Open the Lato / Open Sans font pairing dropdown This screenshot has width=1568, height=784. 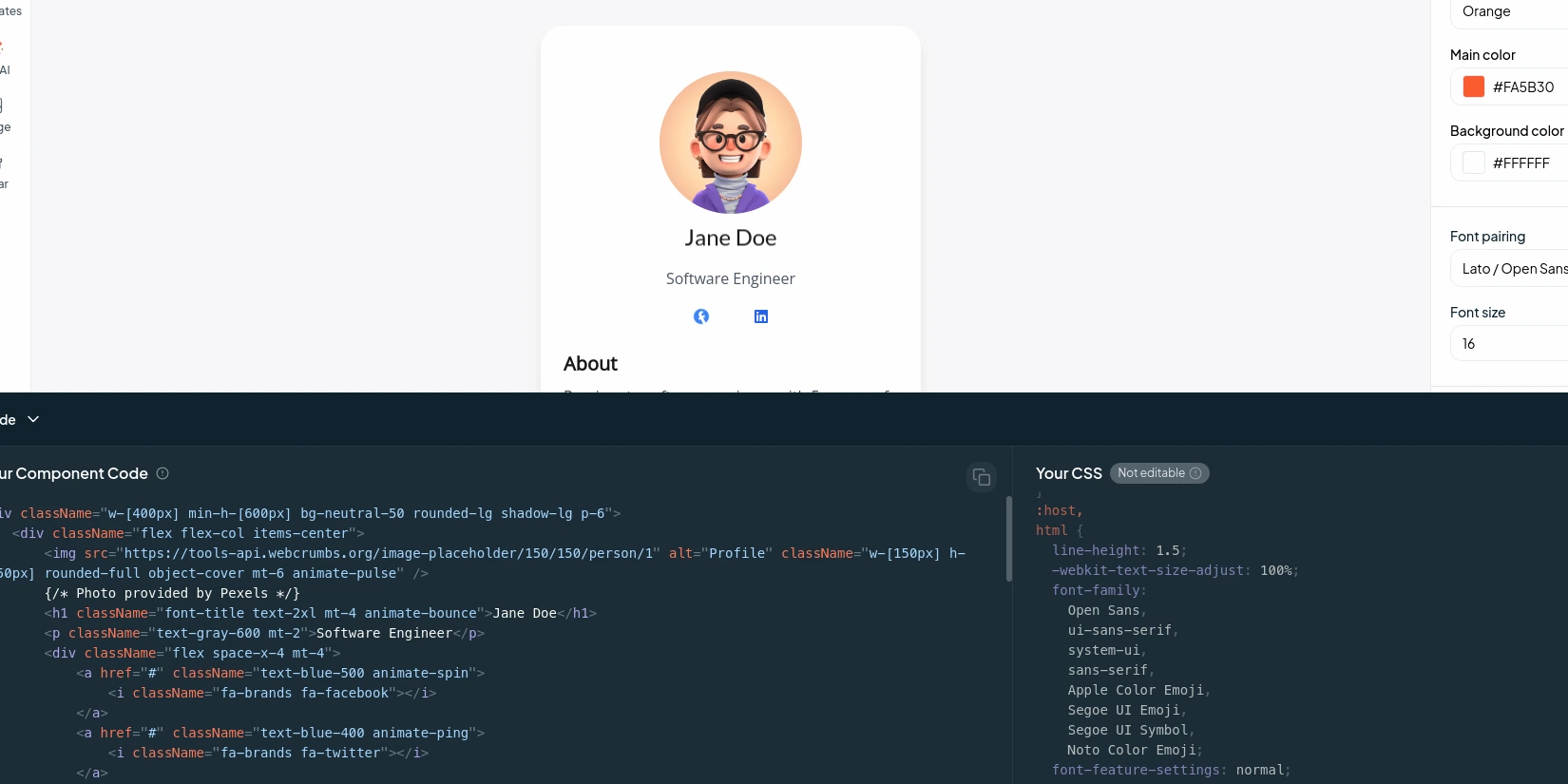click(x=1511, y=269)
